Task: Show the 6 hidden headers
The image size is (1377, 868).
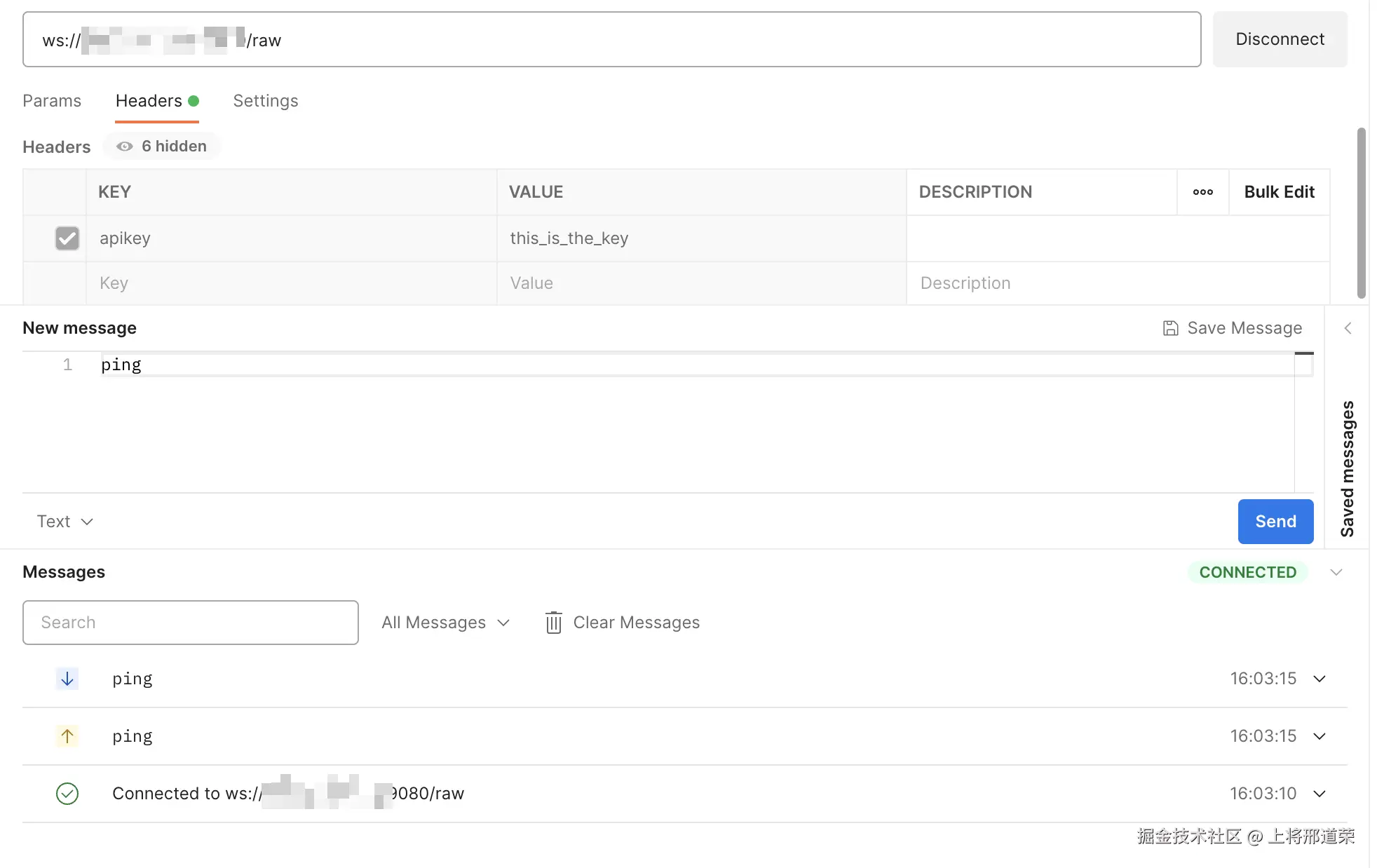Action: click(162, 147)
